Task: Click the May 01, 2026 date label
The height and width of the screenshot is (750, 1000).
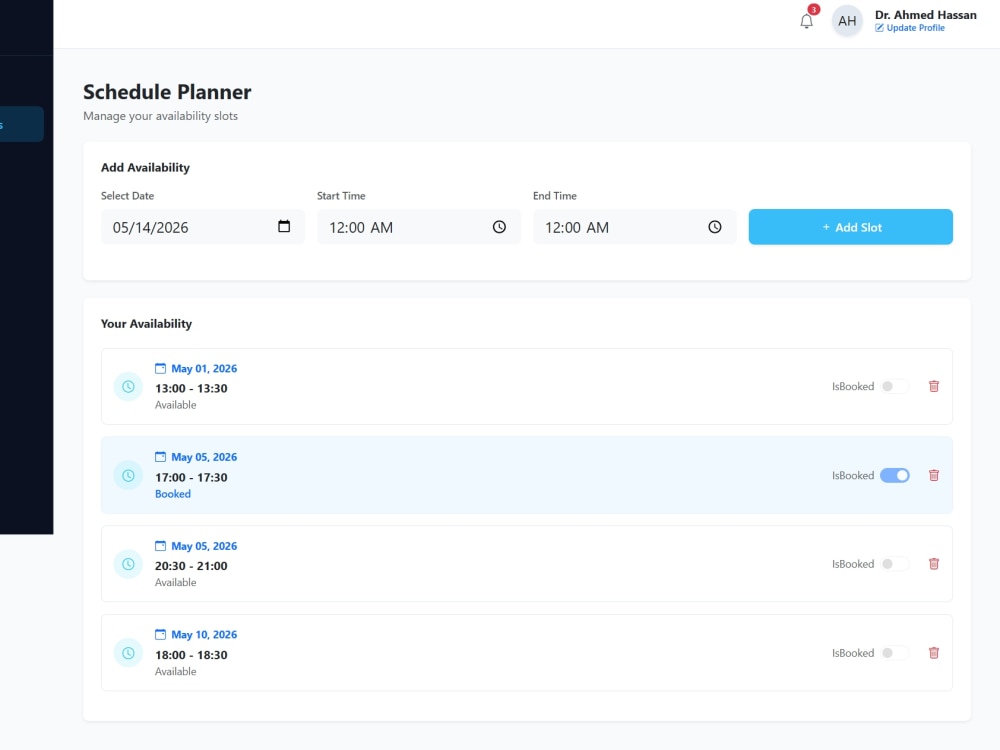Action: (204, 369)
